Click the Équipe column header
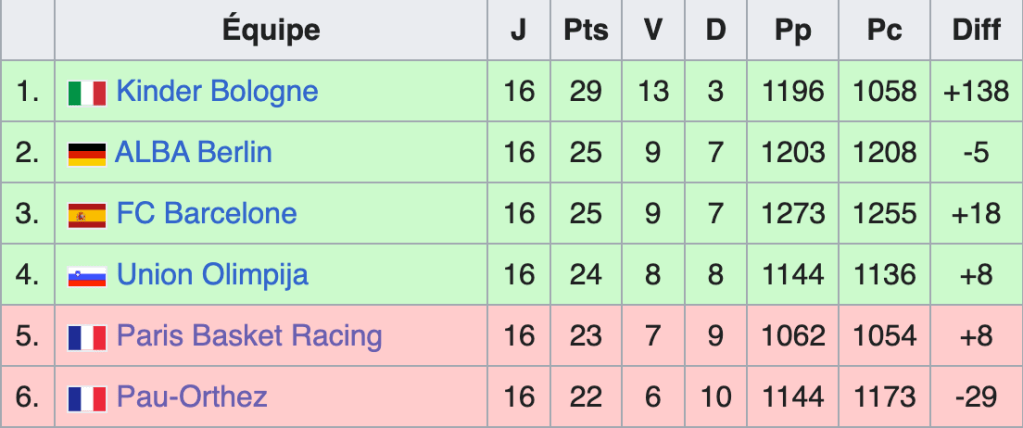Viewport: 1023px width, 428px height. pos(271,30)
